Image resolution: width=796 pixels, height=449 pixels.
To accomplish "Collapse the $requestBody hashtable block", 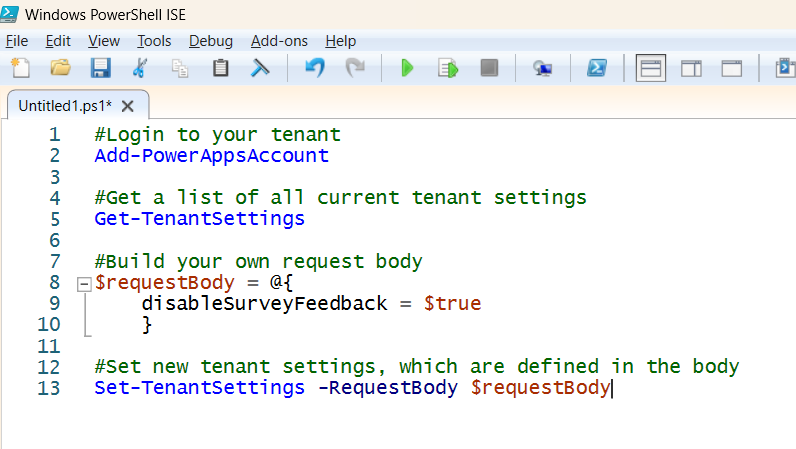I will 84,284.
